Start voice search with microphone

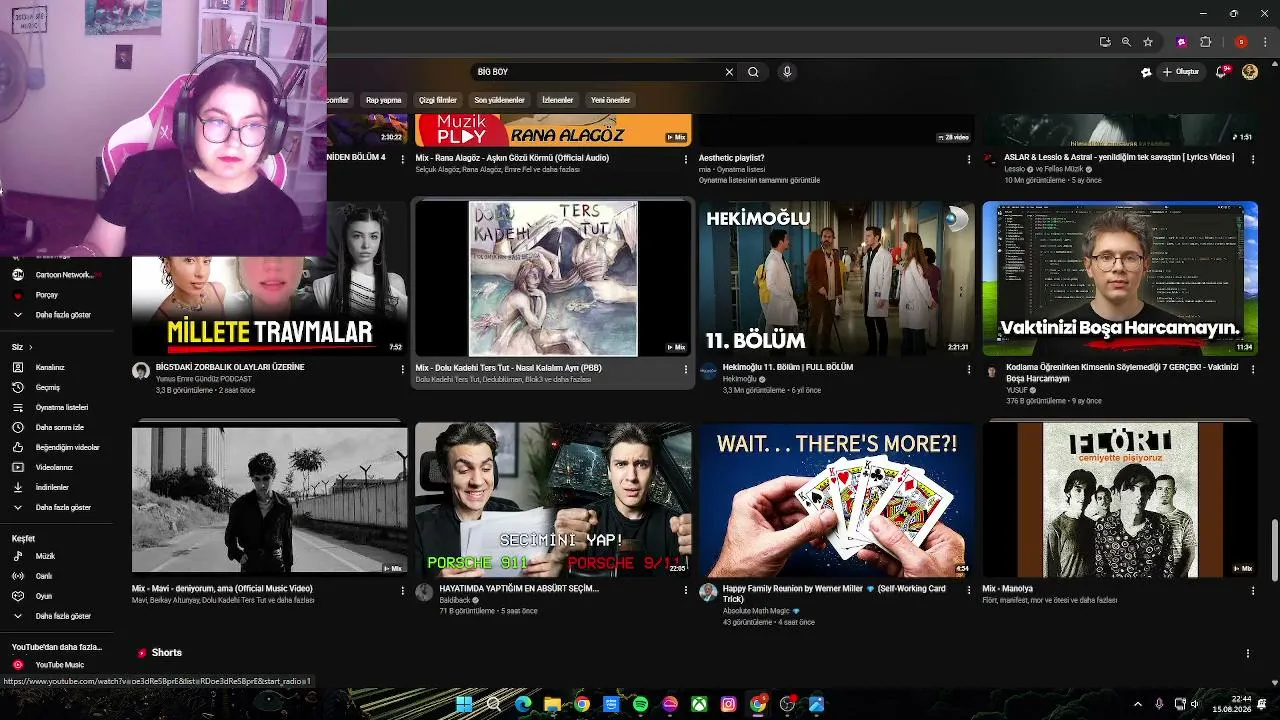pos(787,72)
